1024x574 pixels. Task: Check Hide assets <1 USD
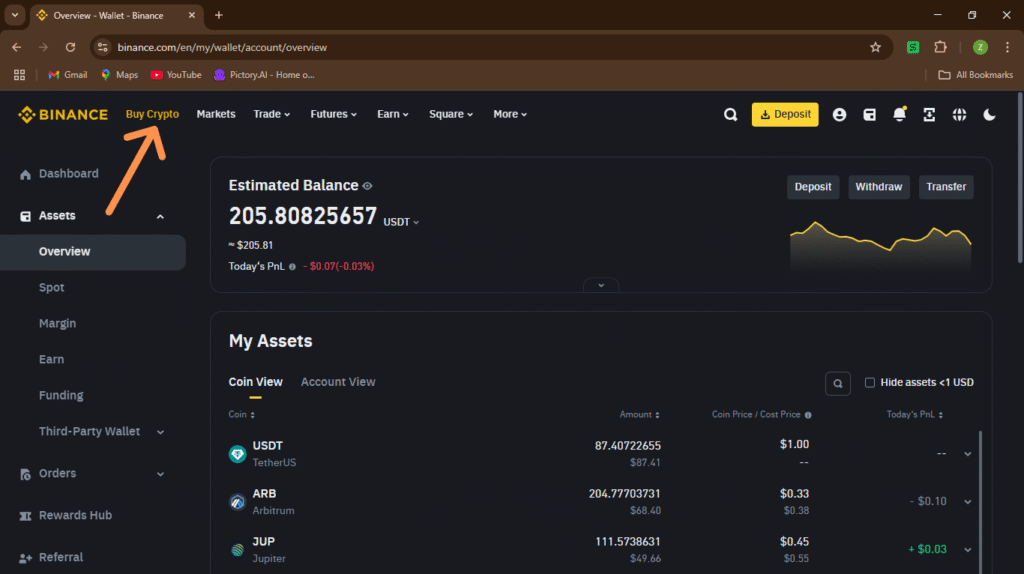(870, 383)
